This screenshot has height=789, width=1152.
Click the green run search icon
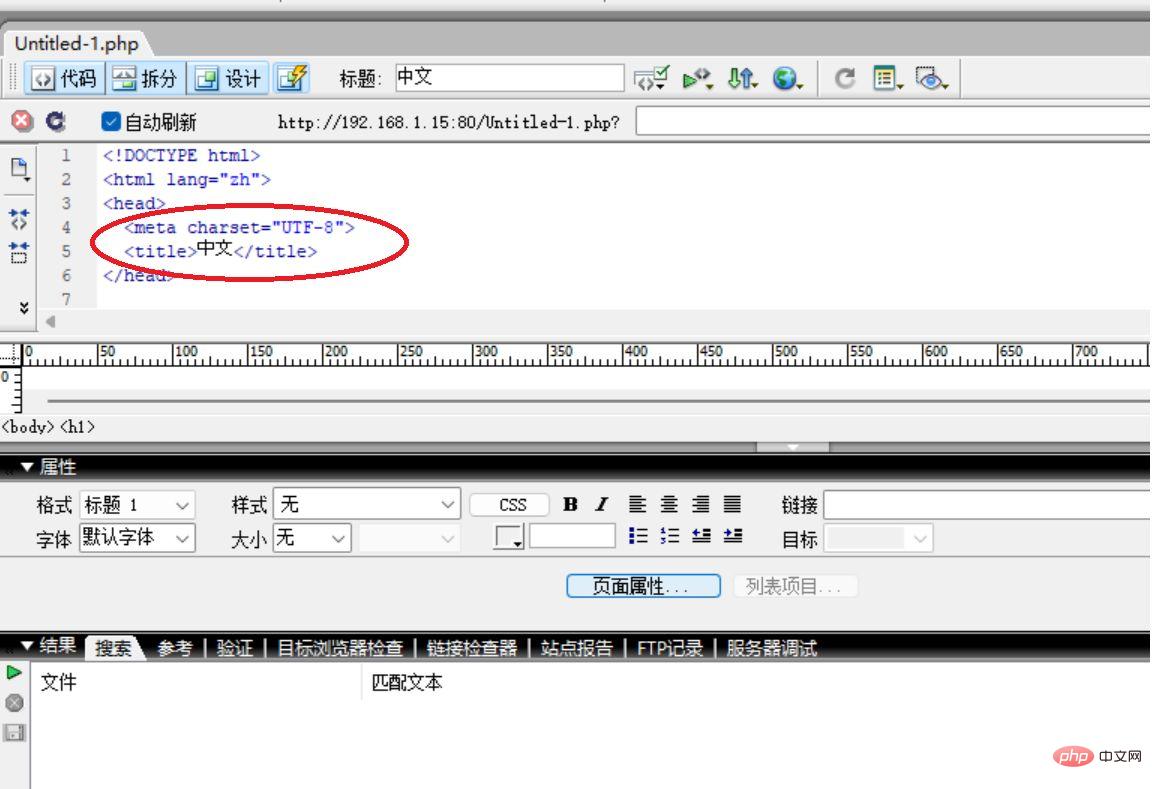[14, 672]
